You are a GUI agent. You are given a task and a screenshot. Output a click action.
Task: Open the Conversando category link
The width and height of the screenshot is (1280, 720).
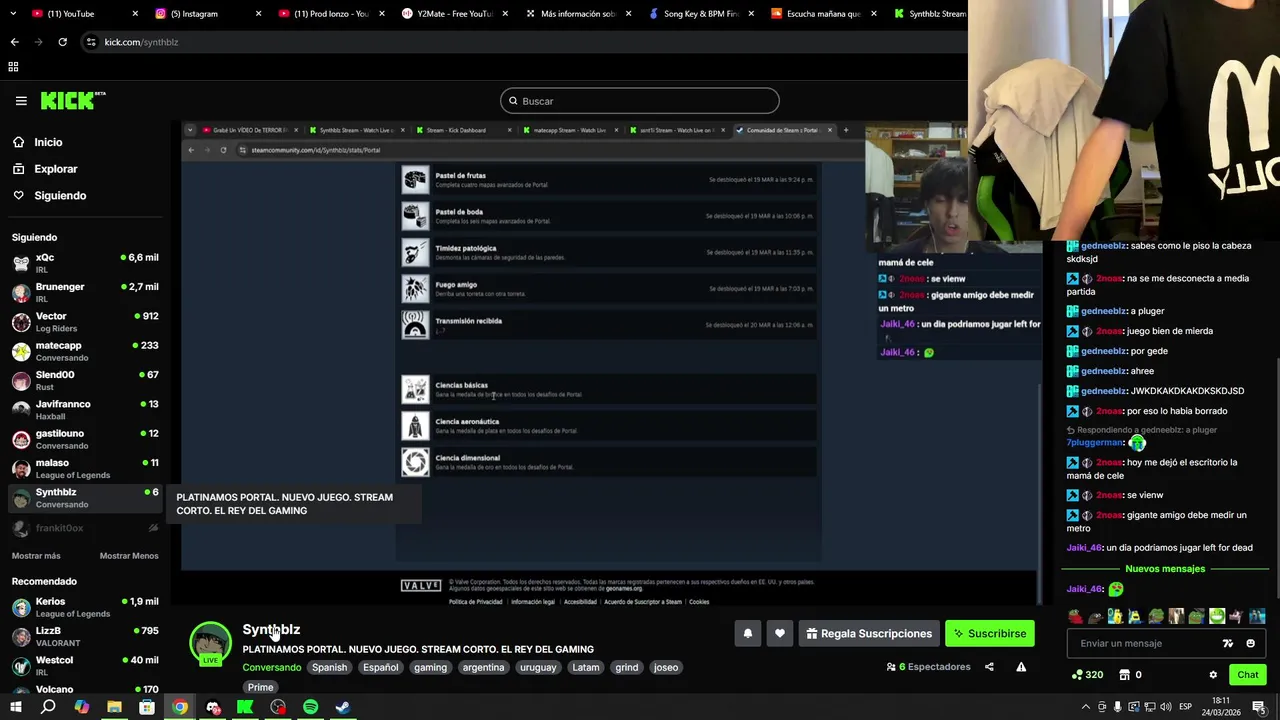[x=271, y=667]
